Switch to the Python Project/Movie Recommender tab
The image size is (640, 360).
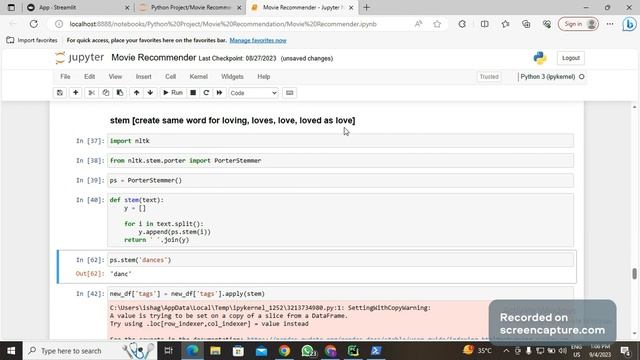coord(190,7)
